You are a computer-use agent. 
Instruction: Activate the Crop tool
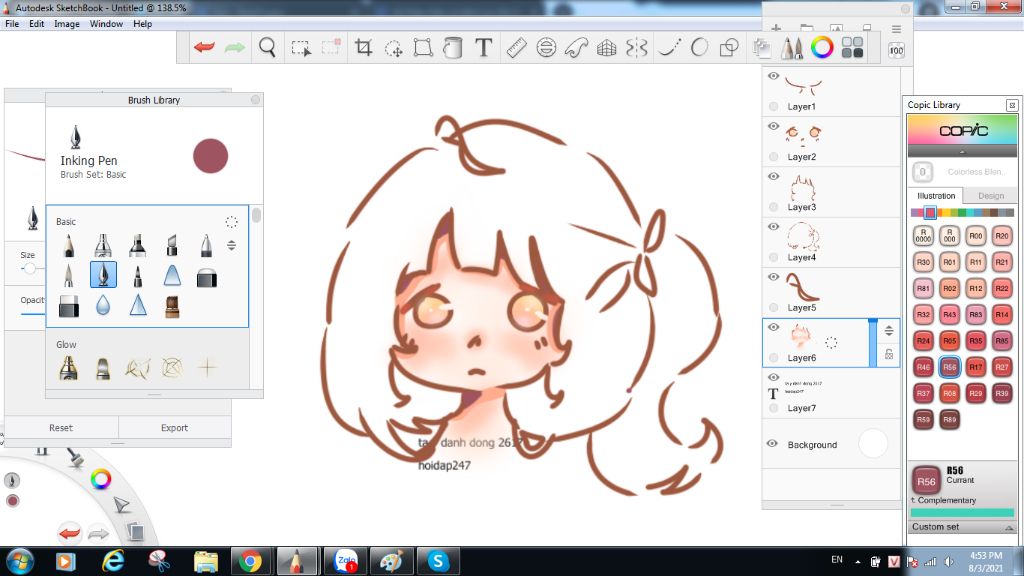pyautogui.click(x=363, y=48)
